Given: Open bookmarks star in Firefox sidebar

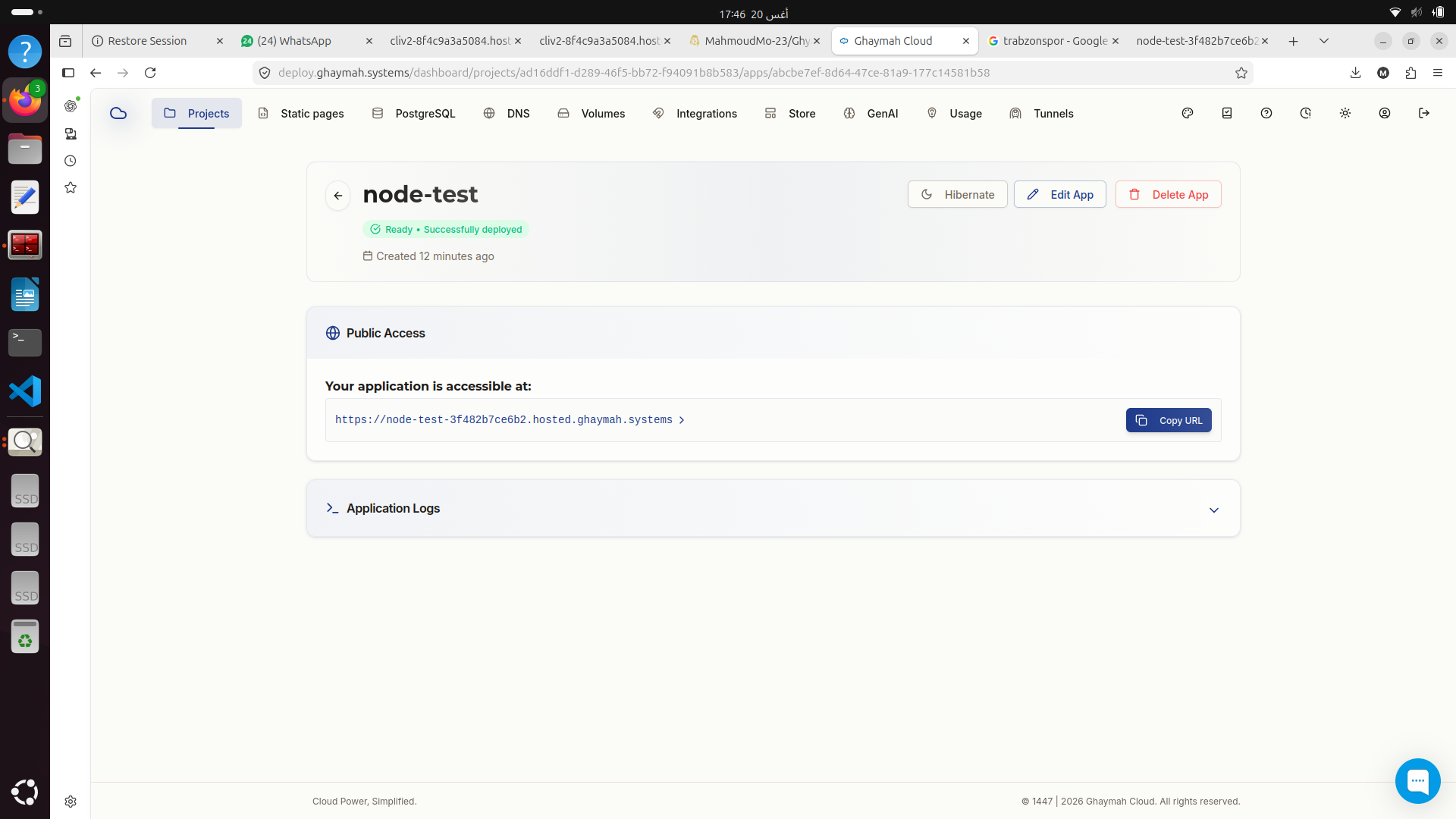Looking at the screenshot, I should coord(71,187).
